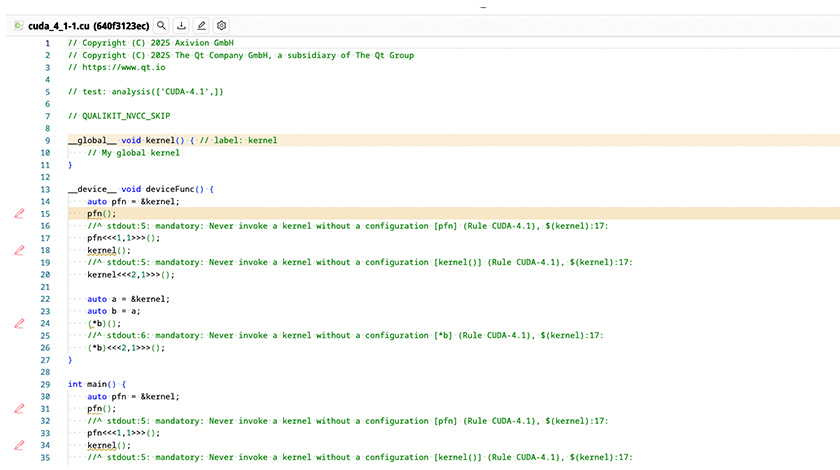
Task: Click the search magnifier icon in file header
Action: 162,25
